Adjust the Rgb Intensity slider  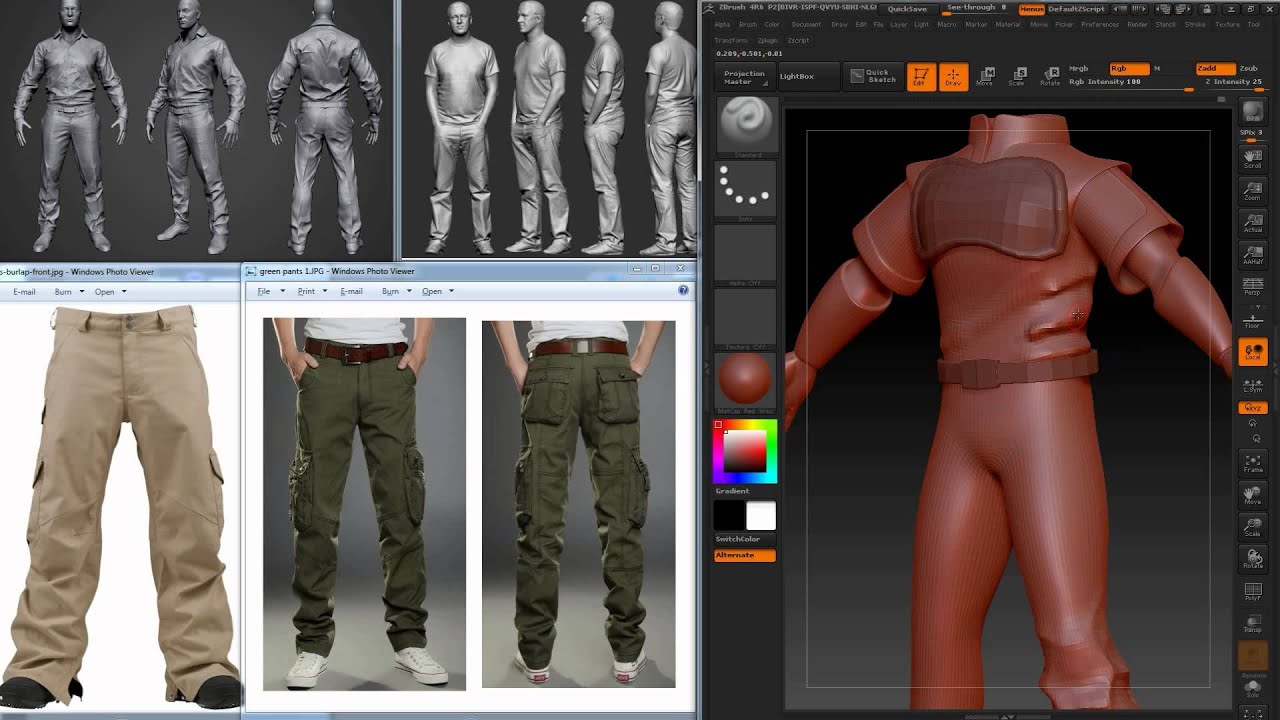[x=1130, y=82]
